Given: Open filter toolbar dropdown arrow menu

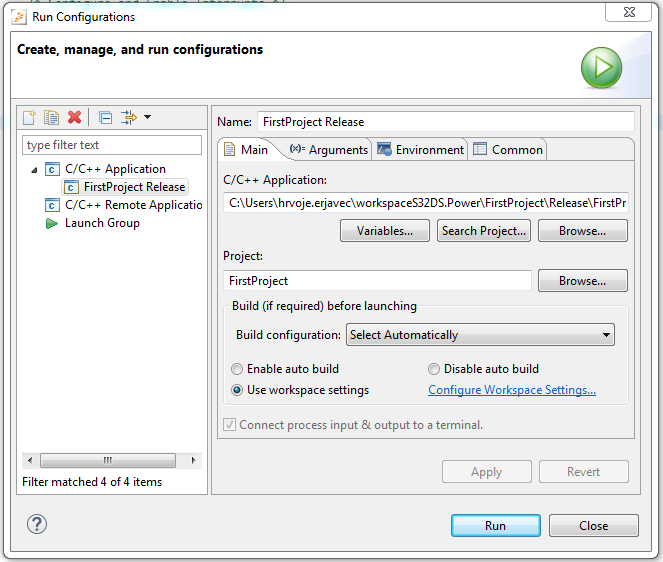Looking at the screenshot, I should 148,118.
